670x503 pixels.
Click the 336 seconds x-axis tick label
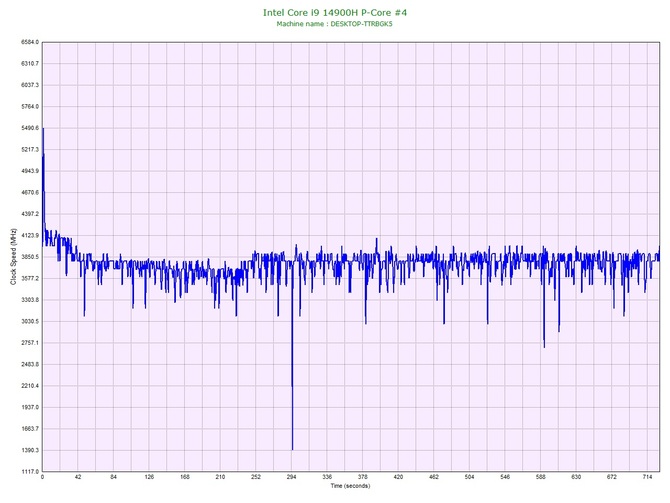[x=327, y=477]
